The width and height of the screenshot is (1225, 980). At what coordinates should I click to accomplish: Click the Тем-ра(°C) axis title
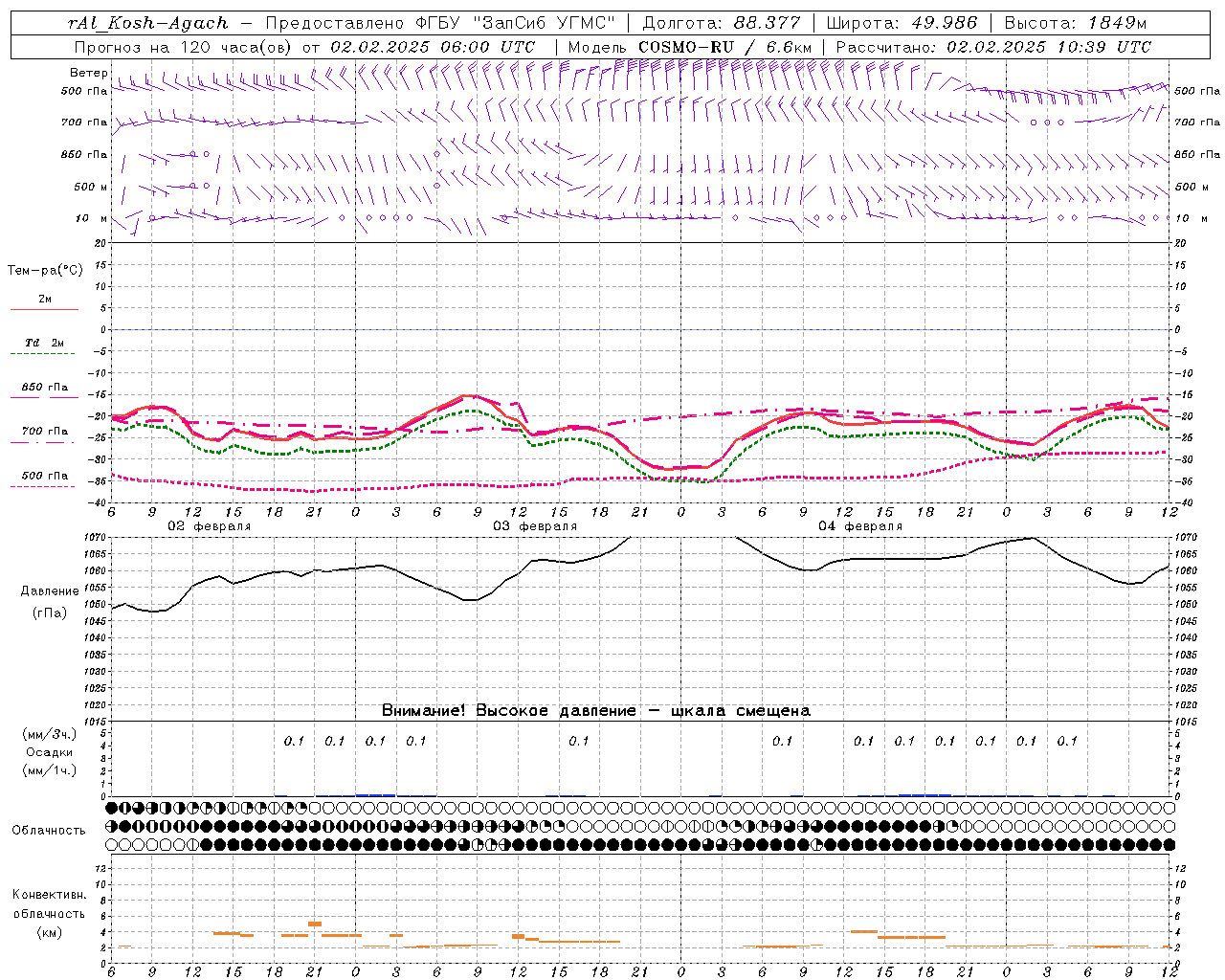point(45,271)
